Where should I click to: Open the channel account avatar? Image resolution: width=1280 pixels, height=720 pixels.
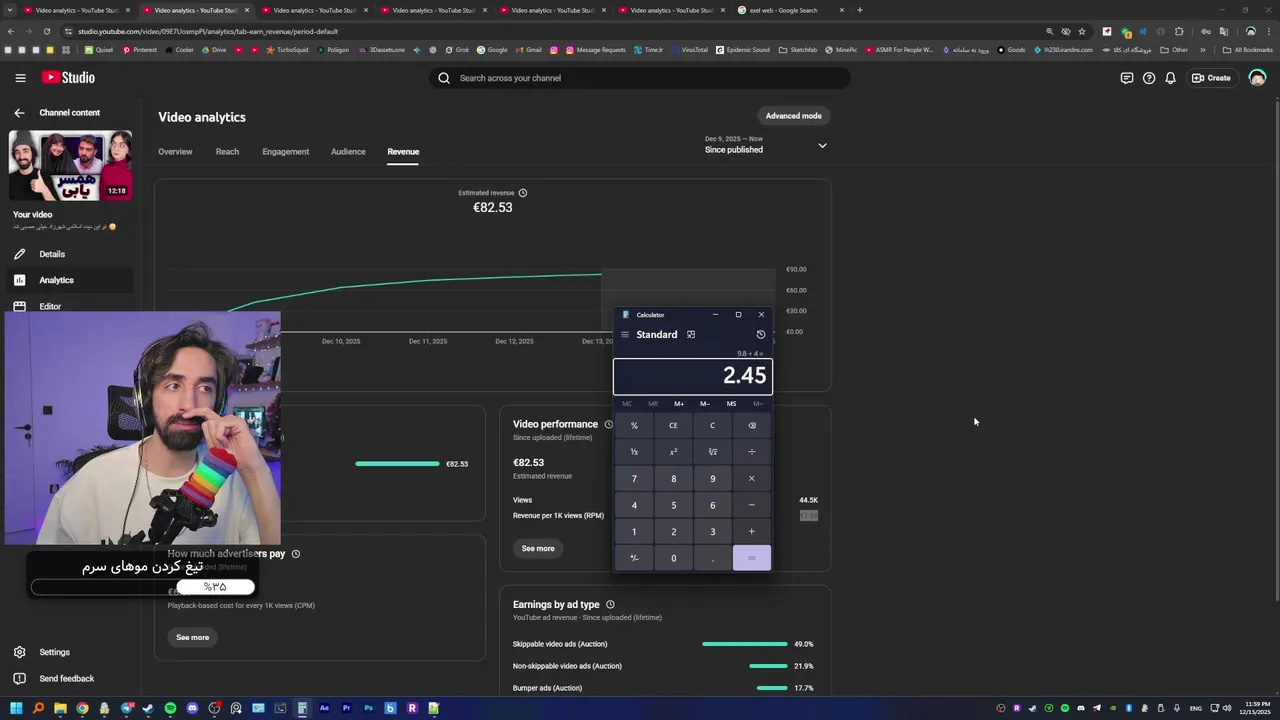click(x=1257, y=78)
